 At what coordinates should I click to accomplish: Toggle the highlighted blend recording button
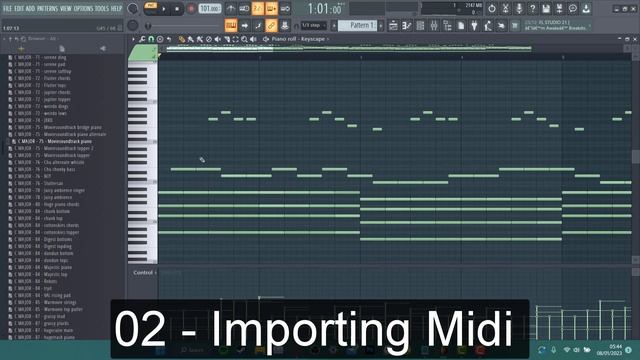point(271,8)
